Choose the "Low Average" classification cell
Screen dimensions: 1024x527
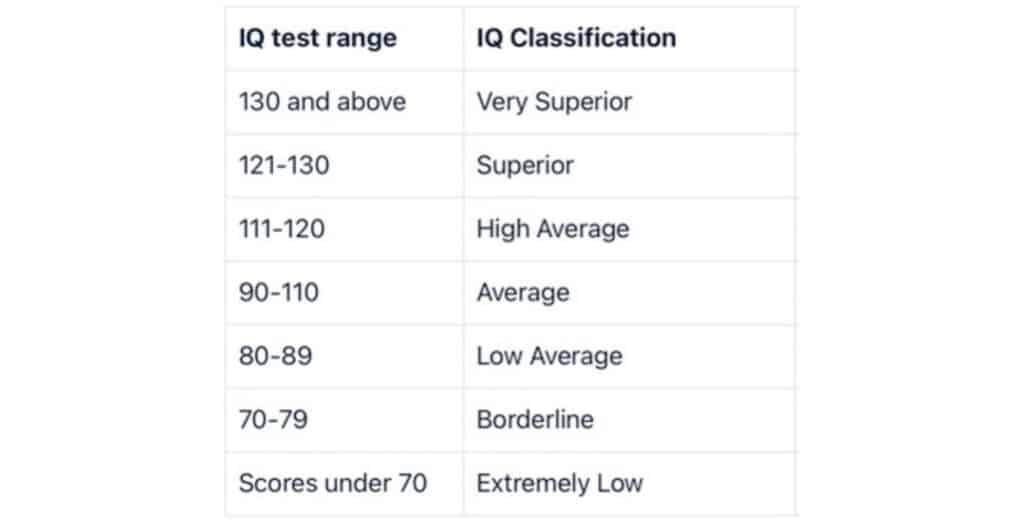pos(549,356)
